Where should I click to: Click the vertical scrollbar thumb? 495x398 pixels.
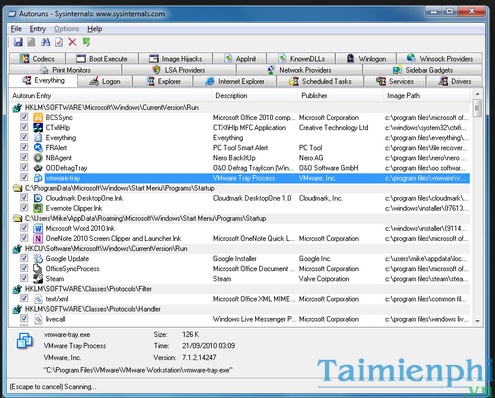tap(477, 108)
